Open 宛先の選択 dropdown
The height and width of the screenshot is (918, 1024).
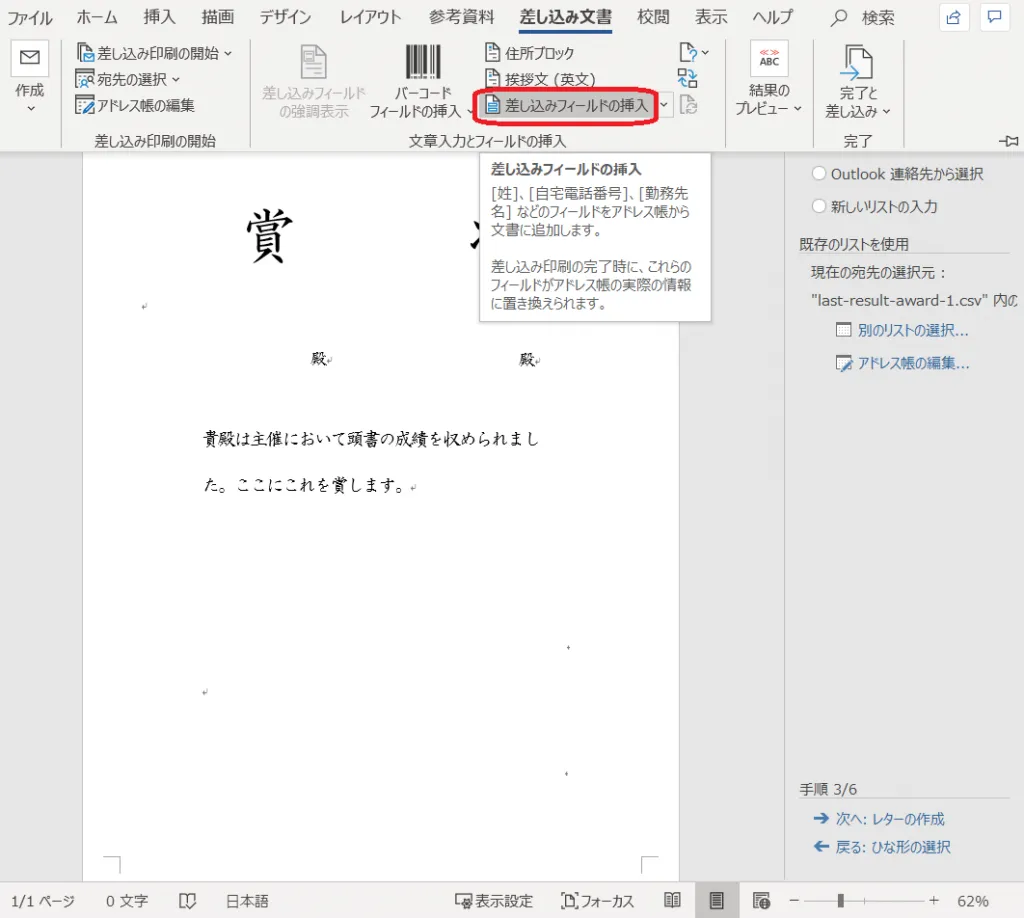pos(129,79)
